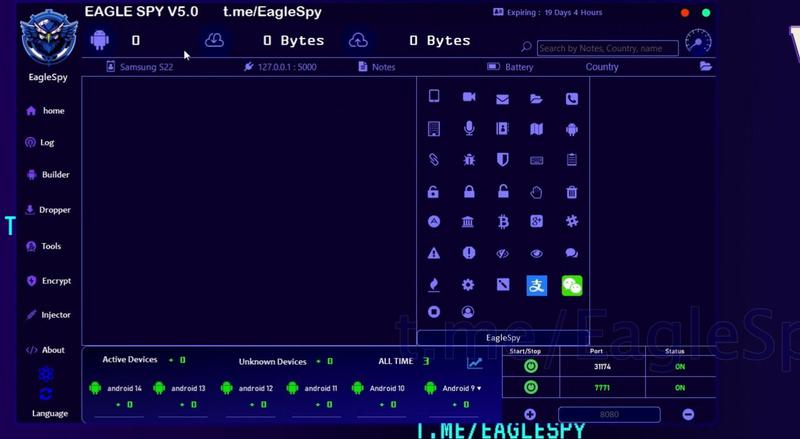The image size is (800, 439).
Task: Click the shield icon in the grid
Action: [503, 160]
